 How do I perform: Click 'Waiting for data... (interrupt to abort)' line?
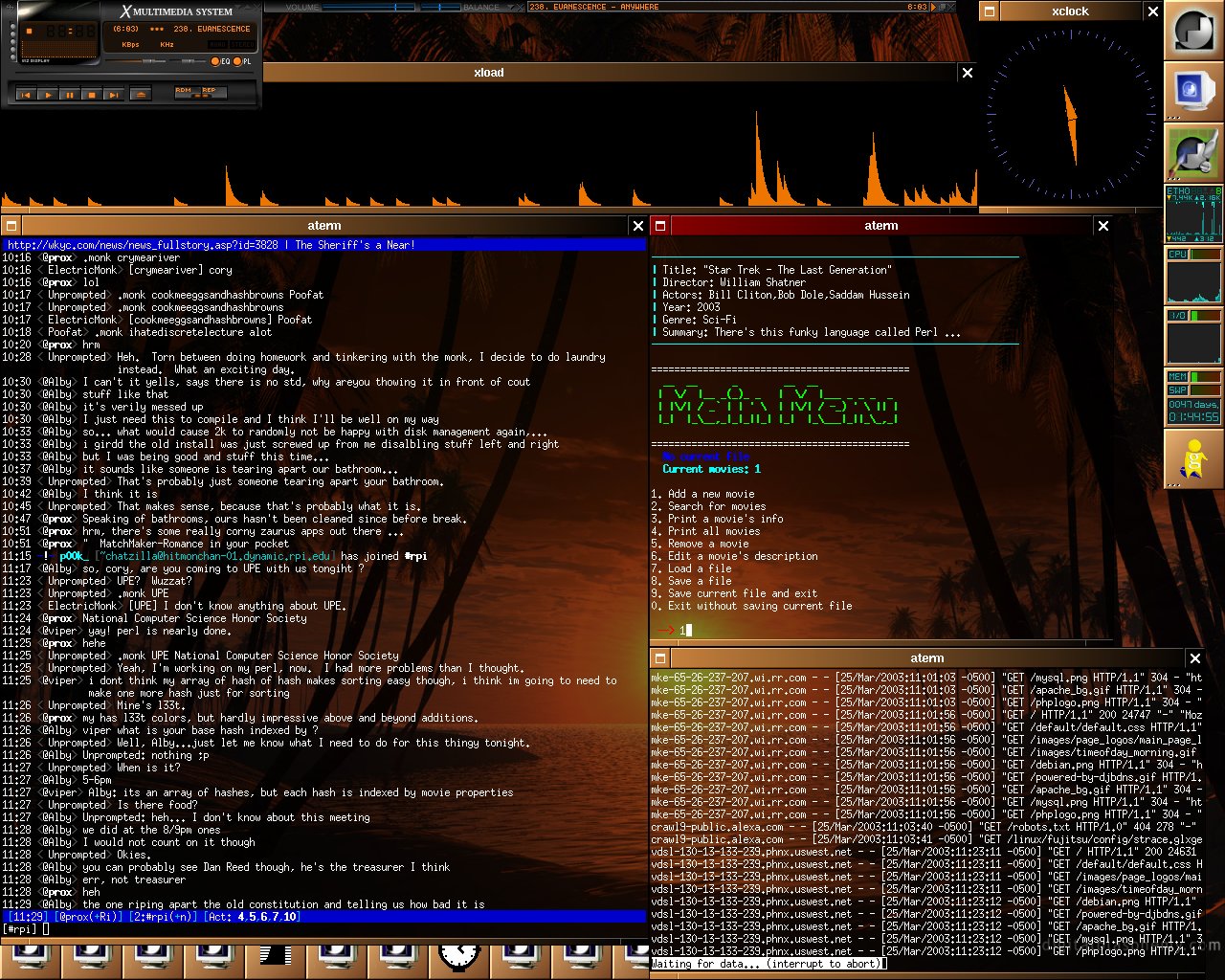point(766,964)
